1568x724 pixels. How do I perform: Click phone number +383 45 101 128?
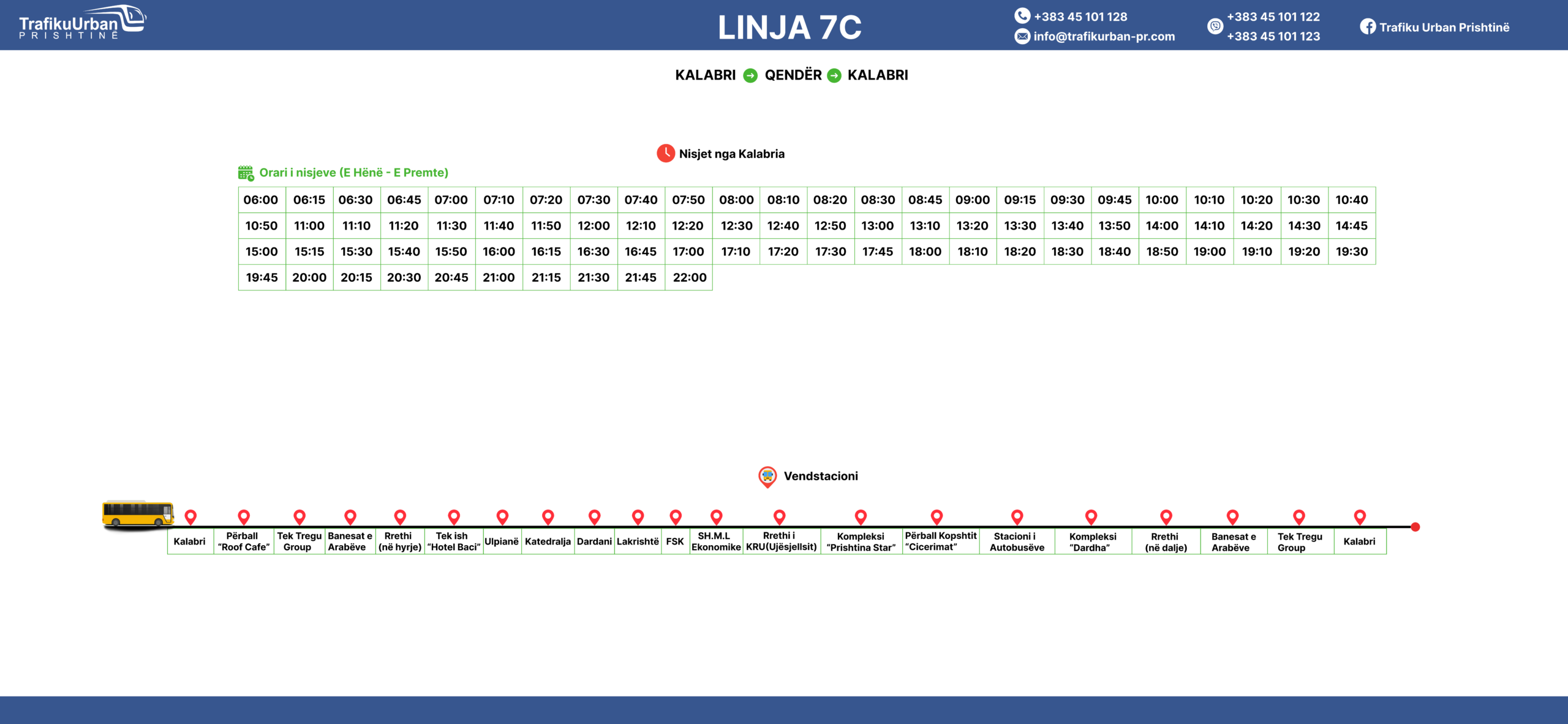point(1080,17)
